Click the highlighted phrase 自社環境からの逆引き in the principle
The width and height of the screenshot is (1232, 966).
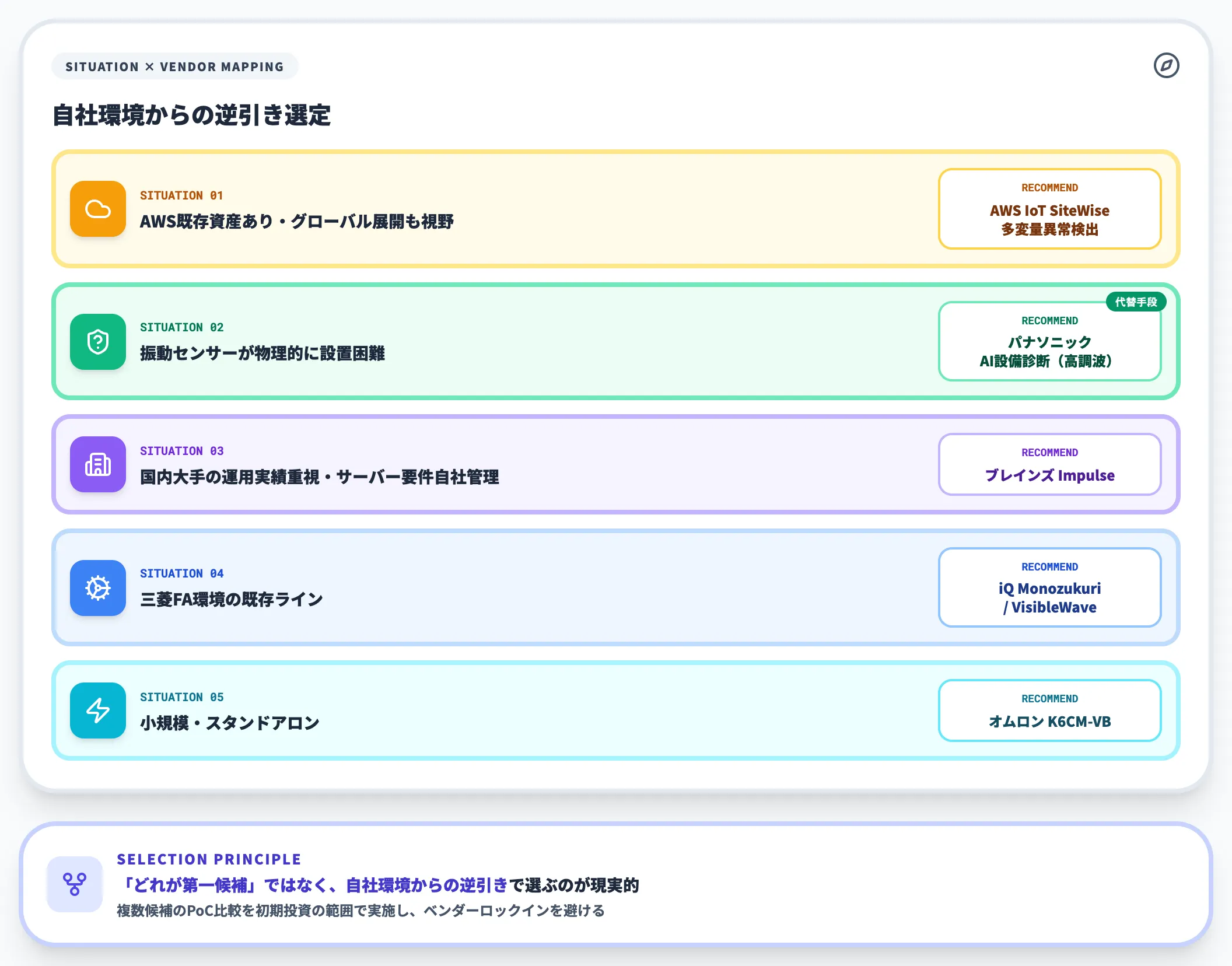coord(427,885)
